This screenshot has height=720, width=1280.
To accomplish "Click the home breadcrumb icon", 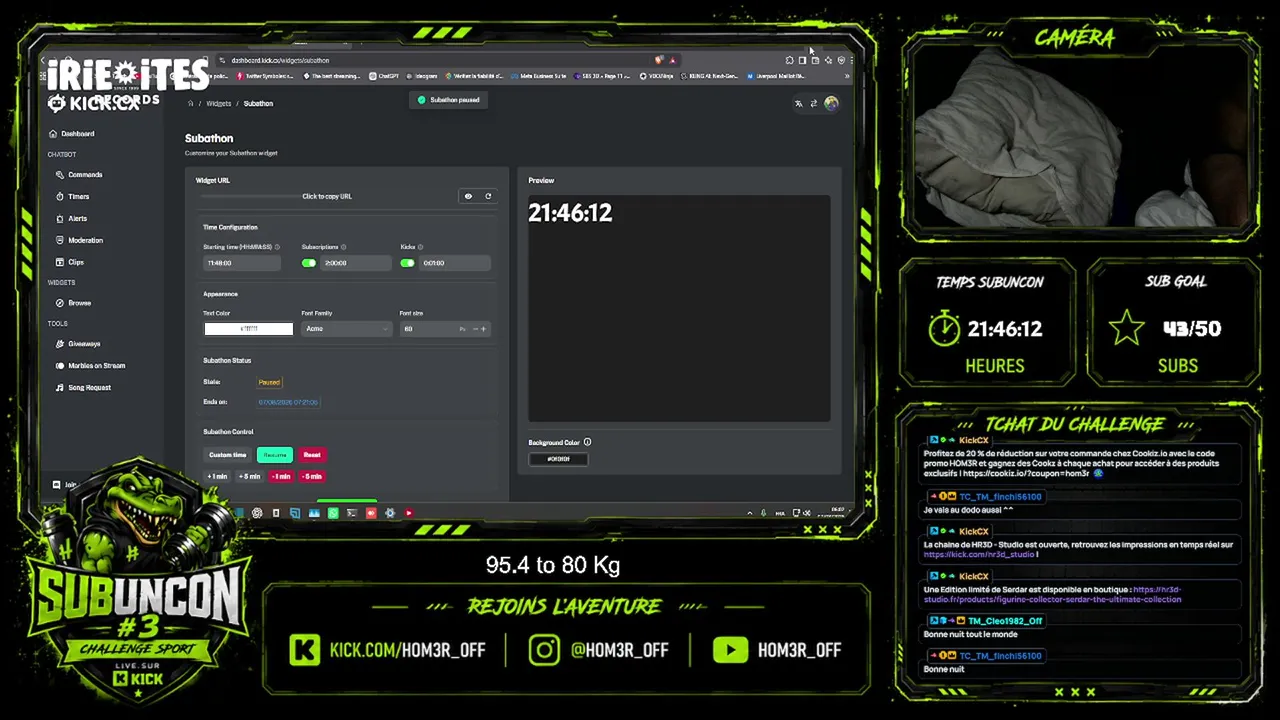I will (x=191, y=104).
